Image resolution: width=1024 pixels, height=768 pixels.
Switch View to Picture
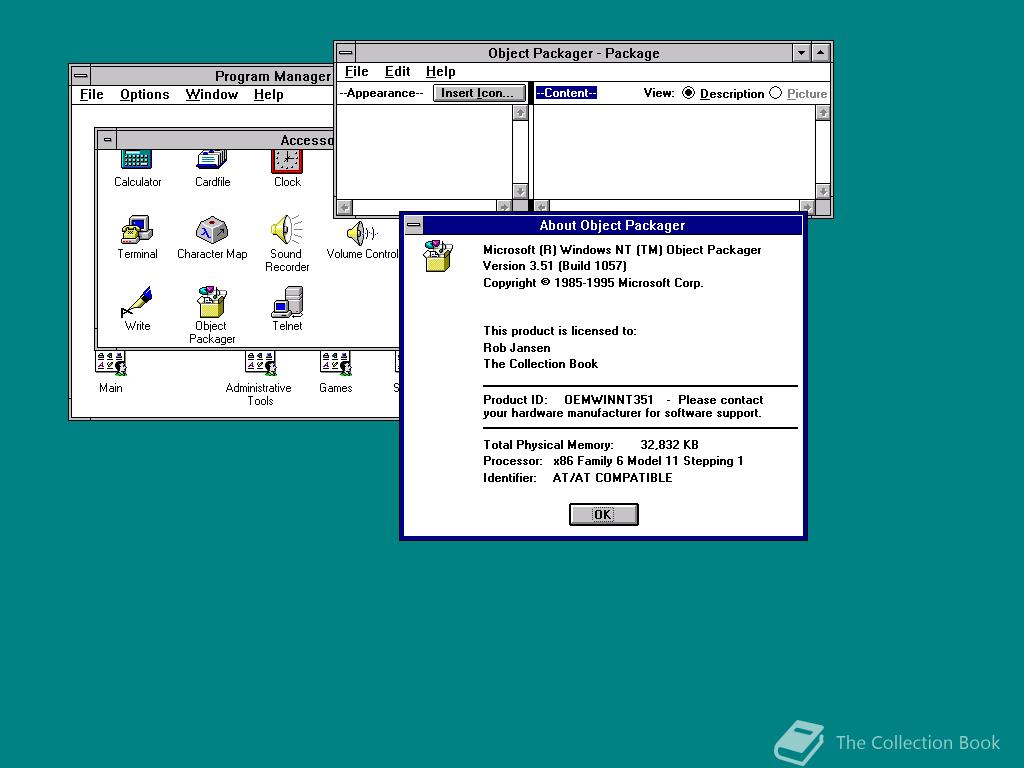(777, 93)
